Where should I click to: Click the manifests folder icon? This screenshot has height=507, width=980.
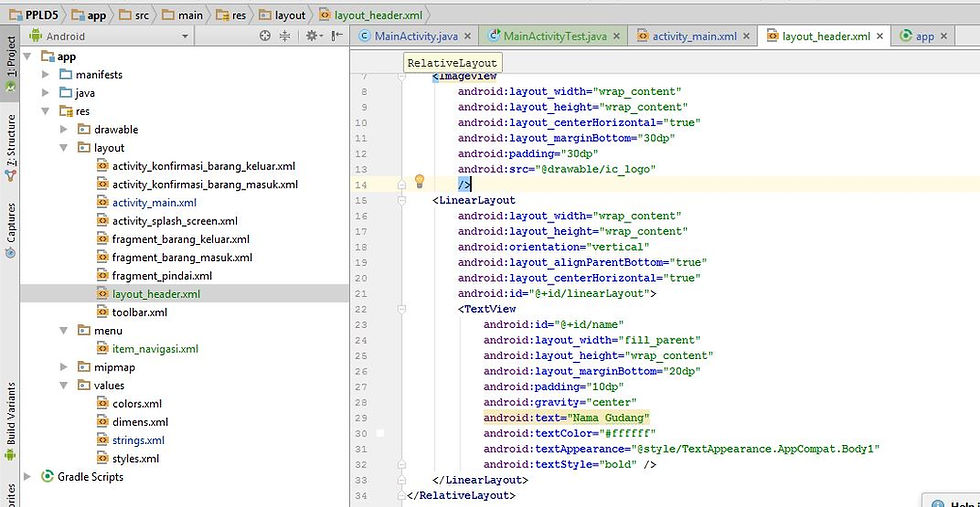pos(66,74)
